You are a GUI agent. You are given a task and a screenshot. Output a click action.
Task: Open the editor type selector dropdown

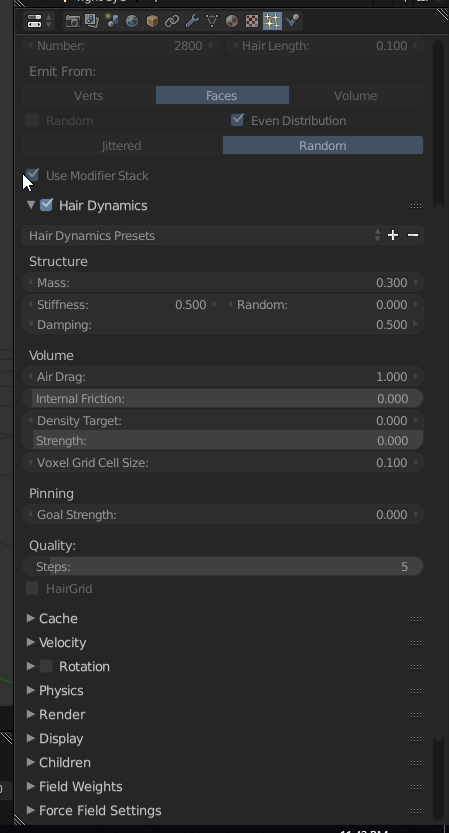(x=39, y=21)
